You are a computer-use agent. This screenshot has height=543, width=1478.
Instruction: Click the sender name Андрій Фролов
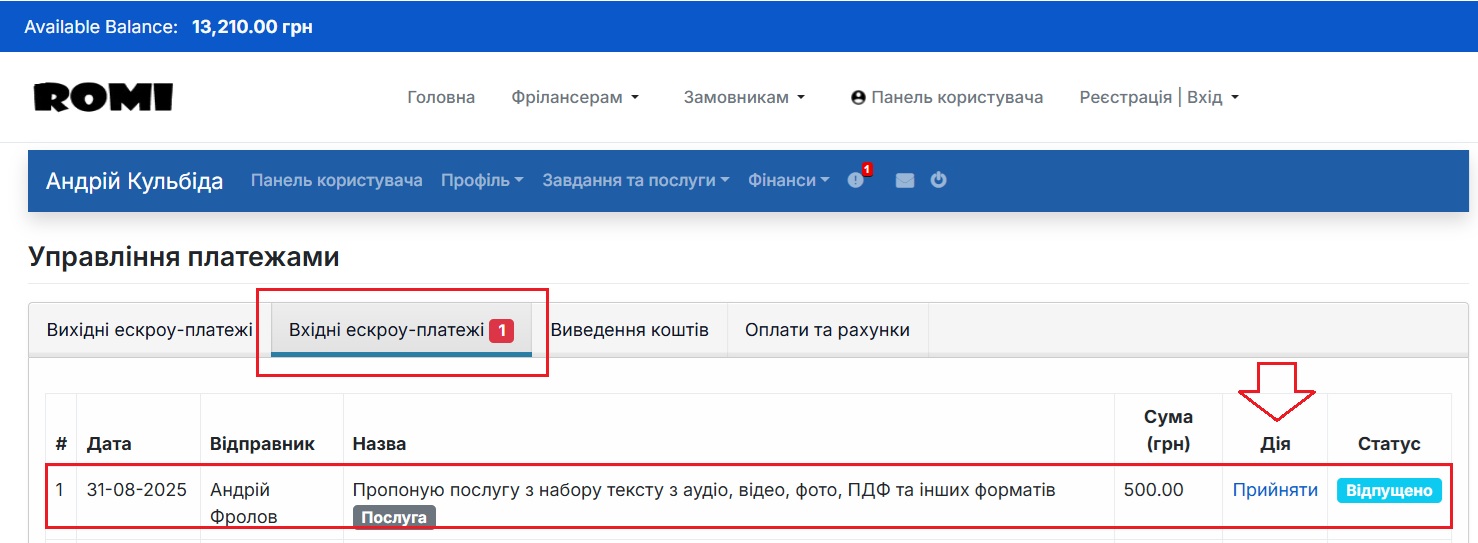pyautogui.click(x=245, y=503)
